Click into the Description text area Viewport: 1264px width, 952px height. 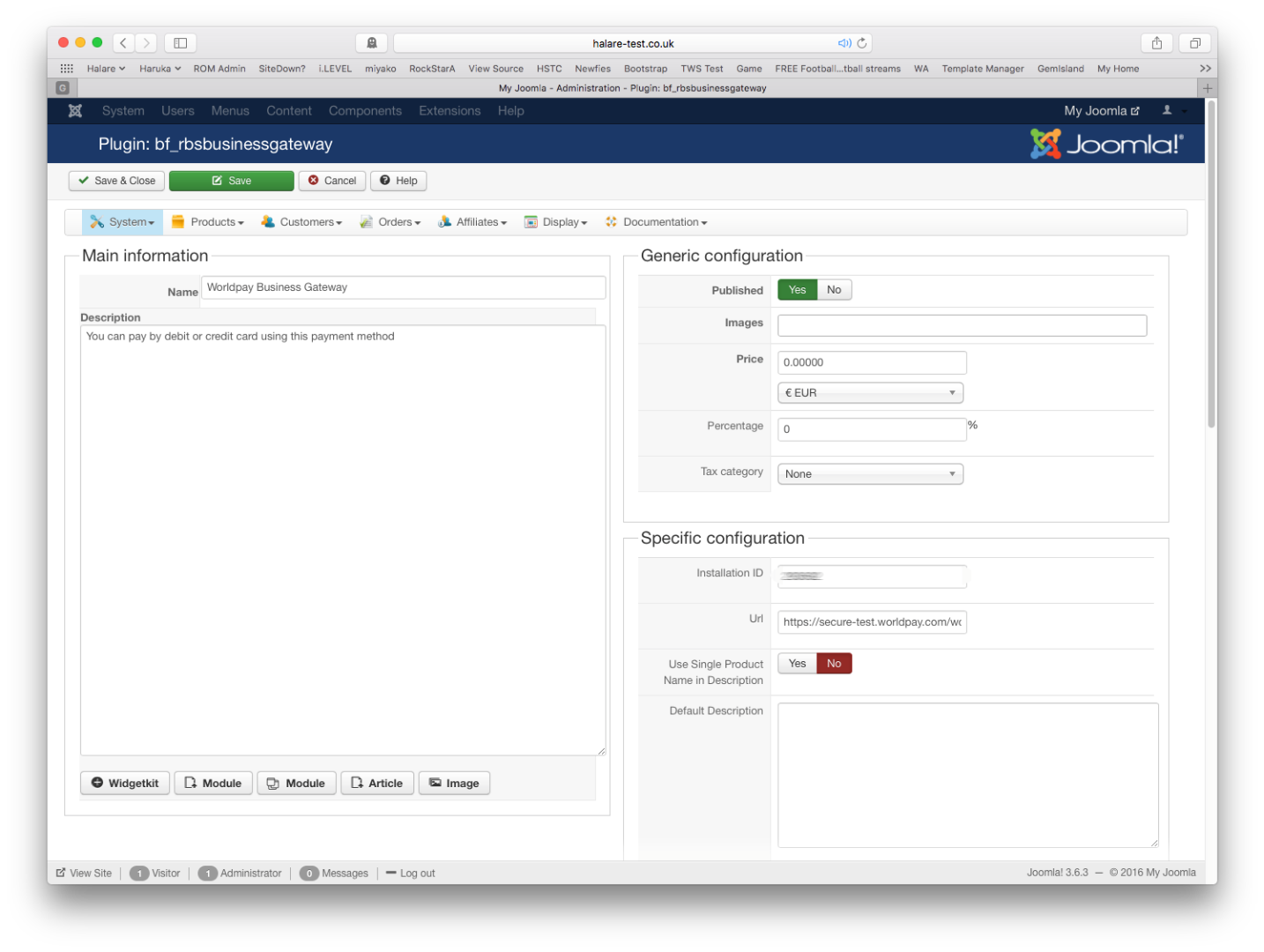[343, 540]
